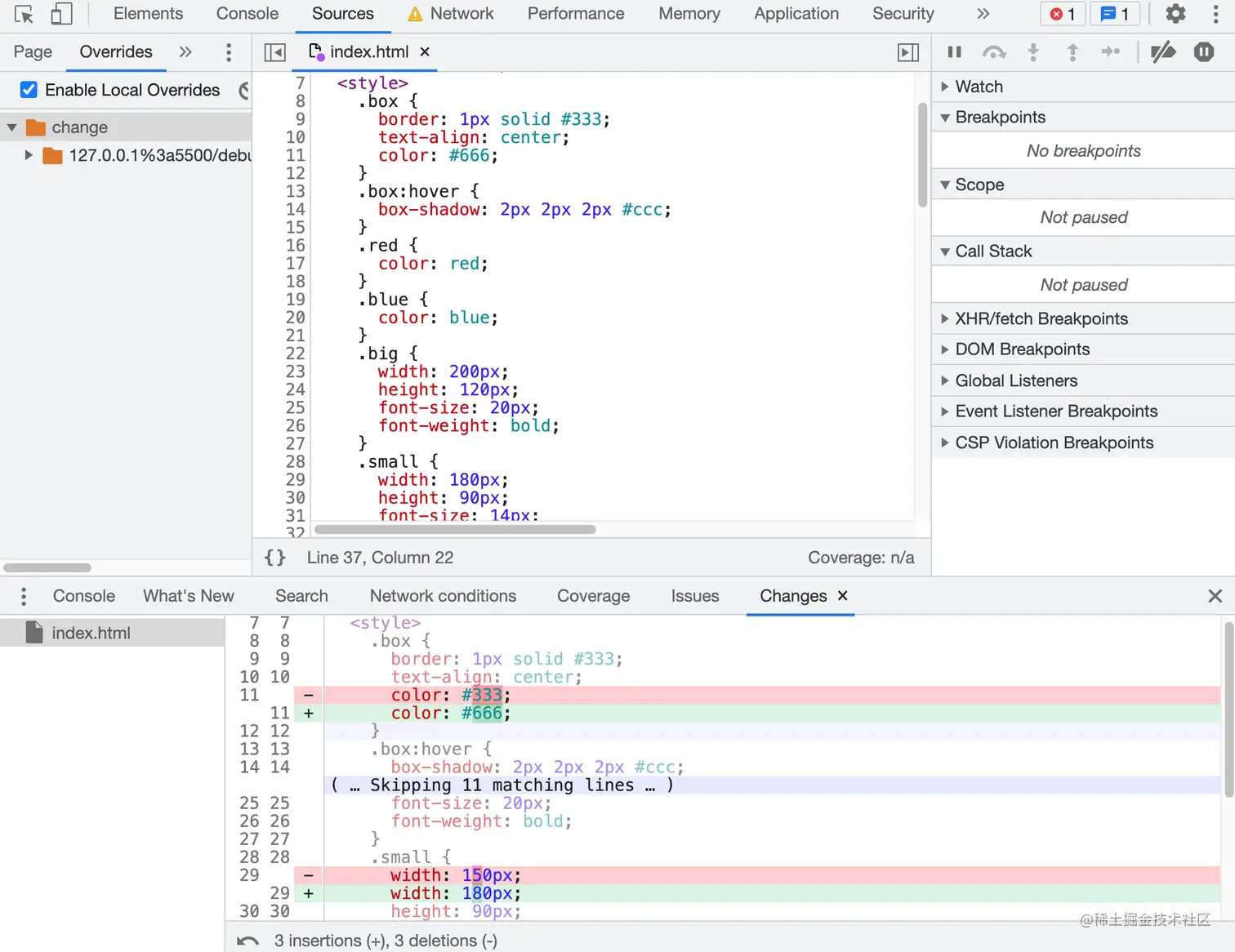Open the drawer's three-dot menu
1235x952 pixels.
(24, 596)
